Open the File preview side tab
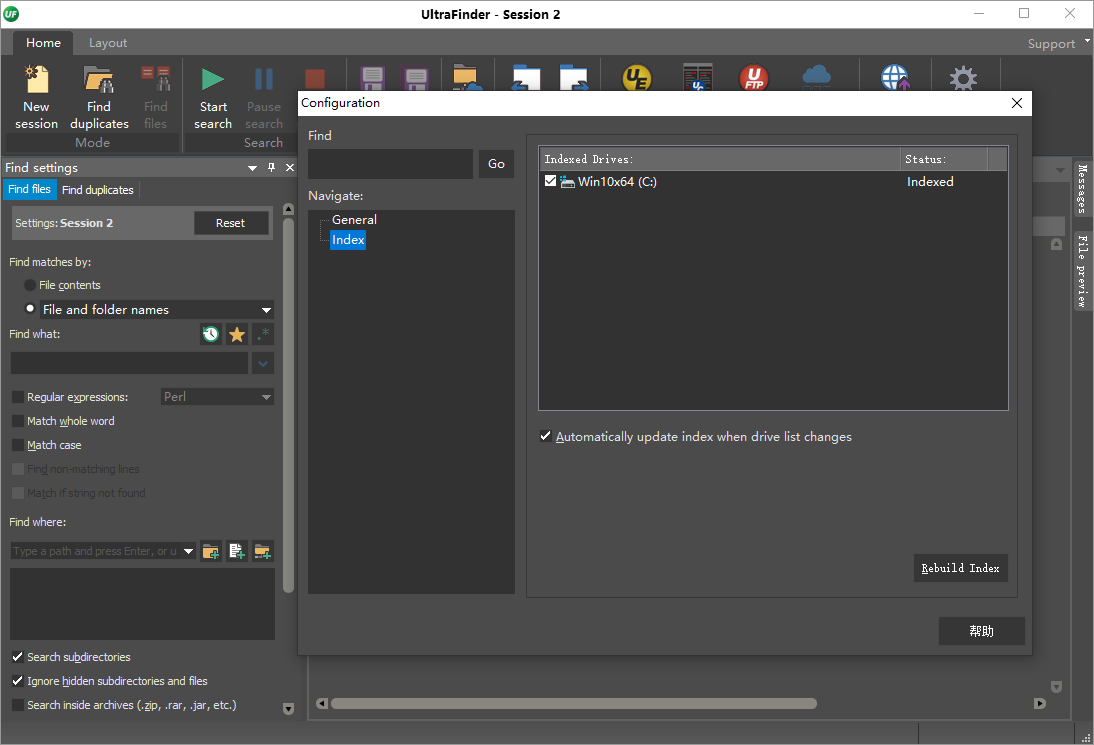 tap(1082, 271)
